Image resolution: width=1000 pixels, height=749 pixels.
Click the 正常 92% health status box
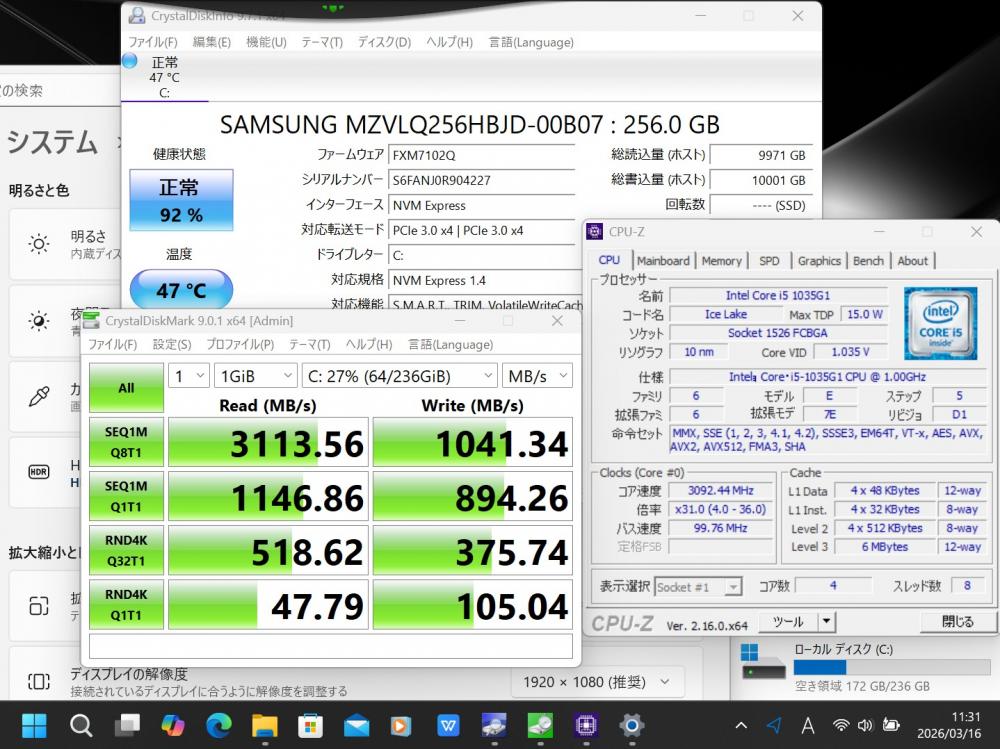(181, 200)
